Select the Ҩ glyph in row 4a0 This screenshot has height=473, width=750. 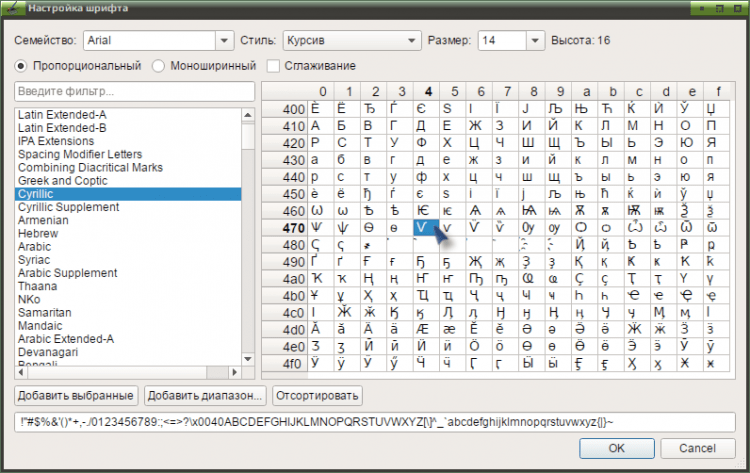[x=528, y=278]
